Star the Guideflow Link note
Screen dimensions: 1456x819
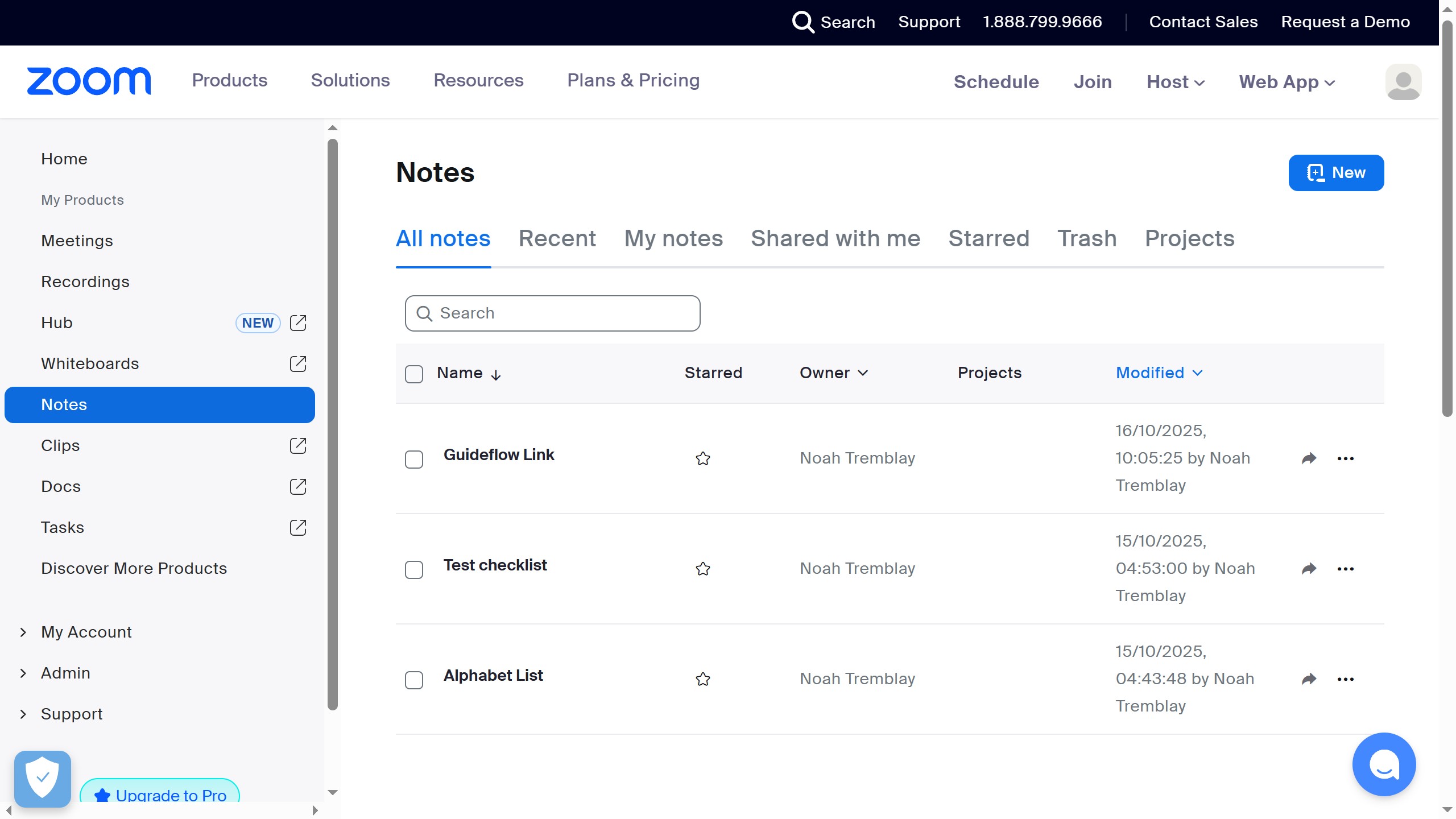point(703,458)
